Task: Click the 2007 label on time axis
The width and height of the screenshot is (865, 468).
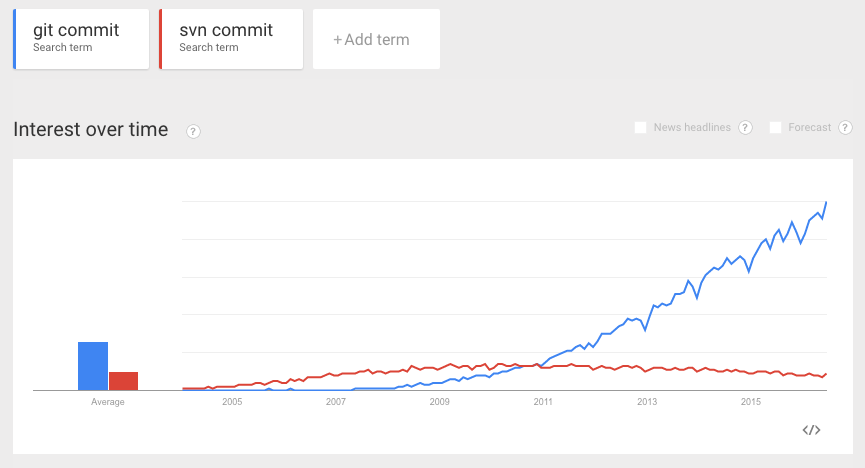Action: click(336, 402)
